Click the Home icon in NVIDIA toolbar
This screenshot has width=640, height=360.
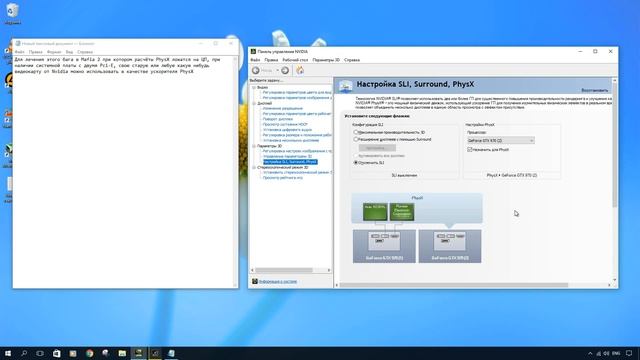pos(300,70)
